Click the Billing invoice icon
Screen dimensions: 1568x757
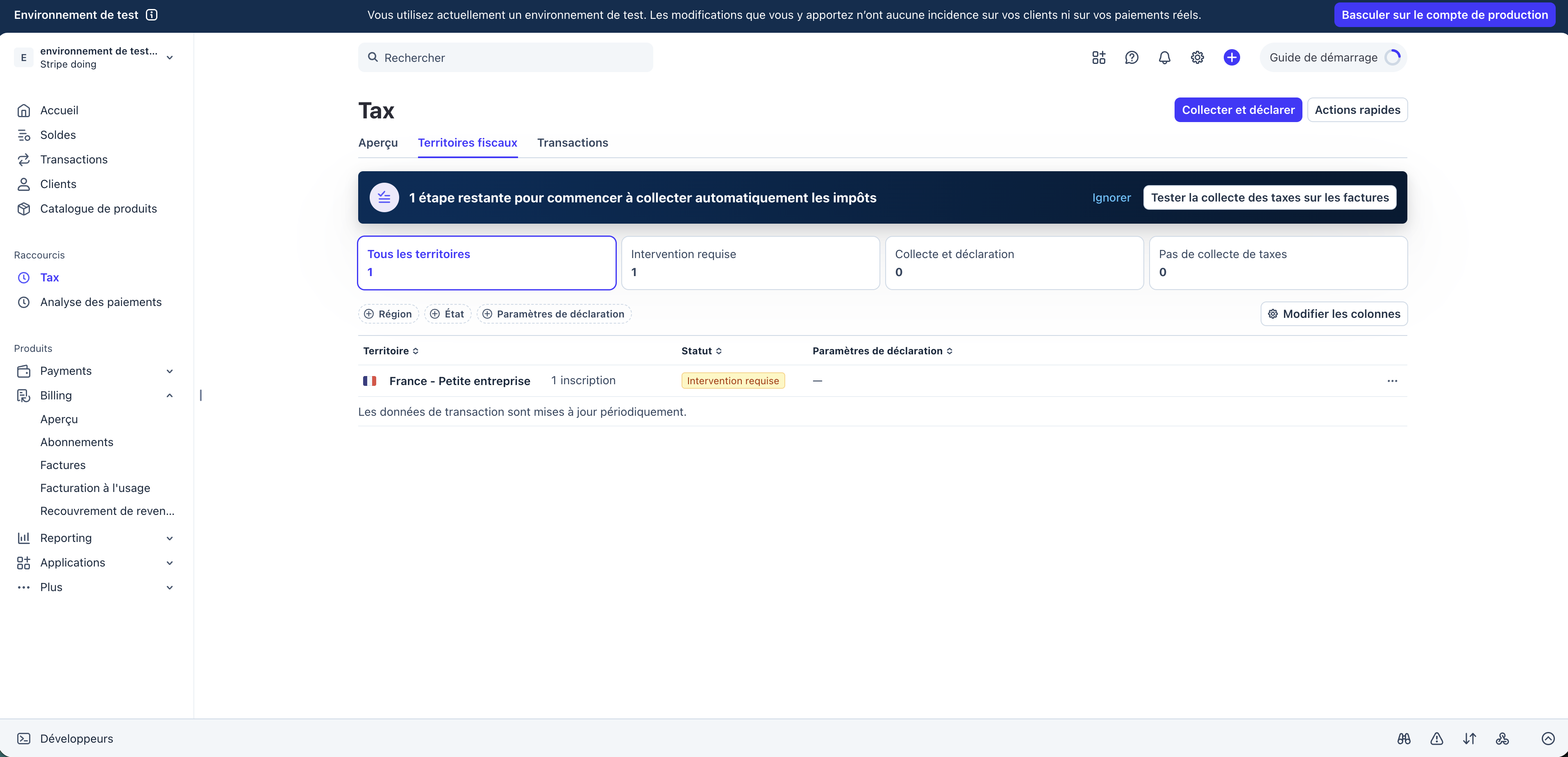[x=24, y=396]
